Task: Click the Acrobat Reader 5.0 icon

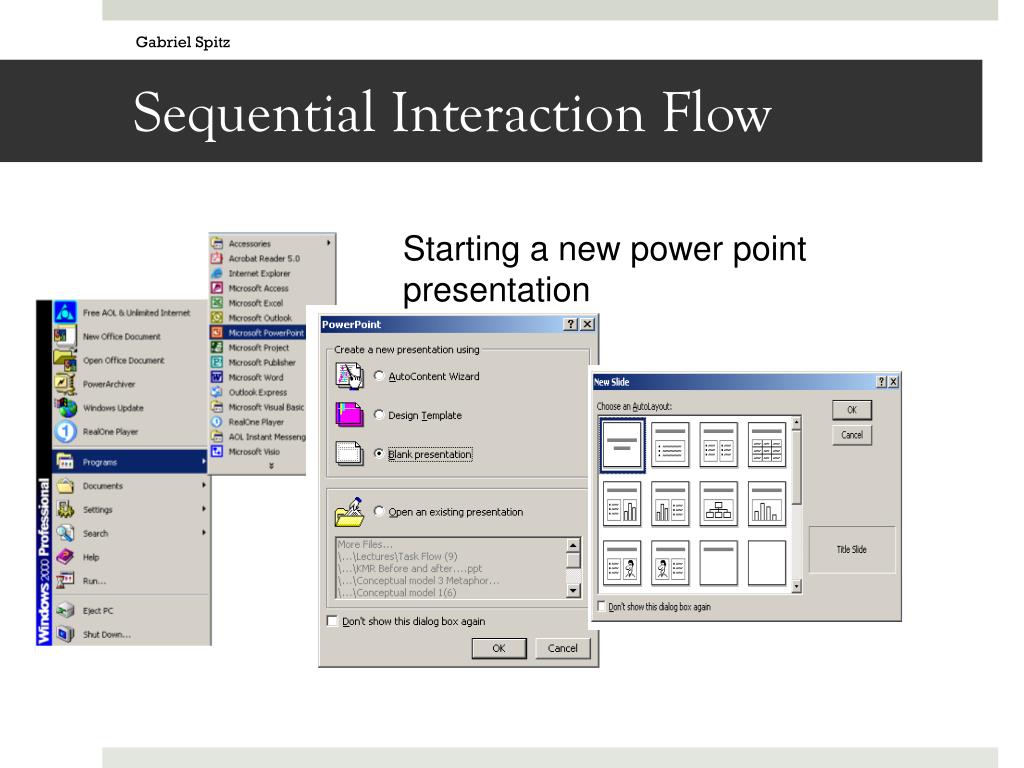Action: pyautogui.click(x=217, y=258)
